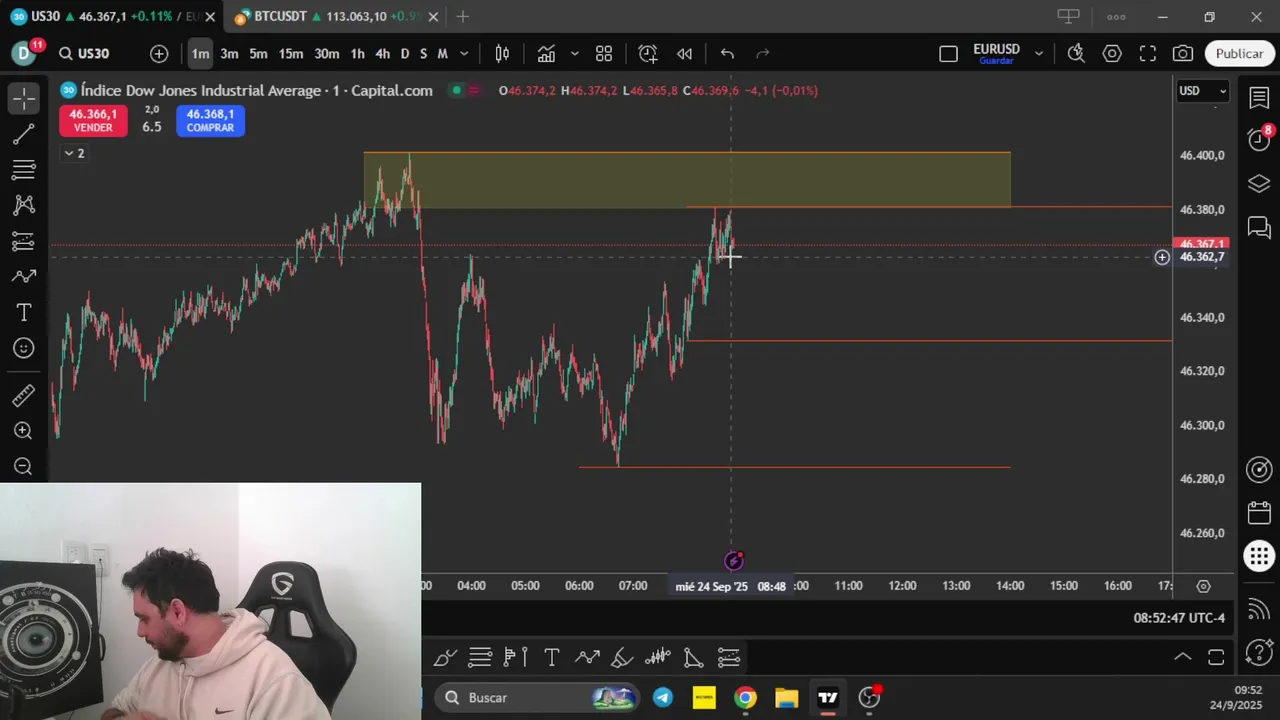1280x720 pixels.
Task: Select the triangle pattern tool in bottom toolbar
Action: click(x=693, y=657)
